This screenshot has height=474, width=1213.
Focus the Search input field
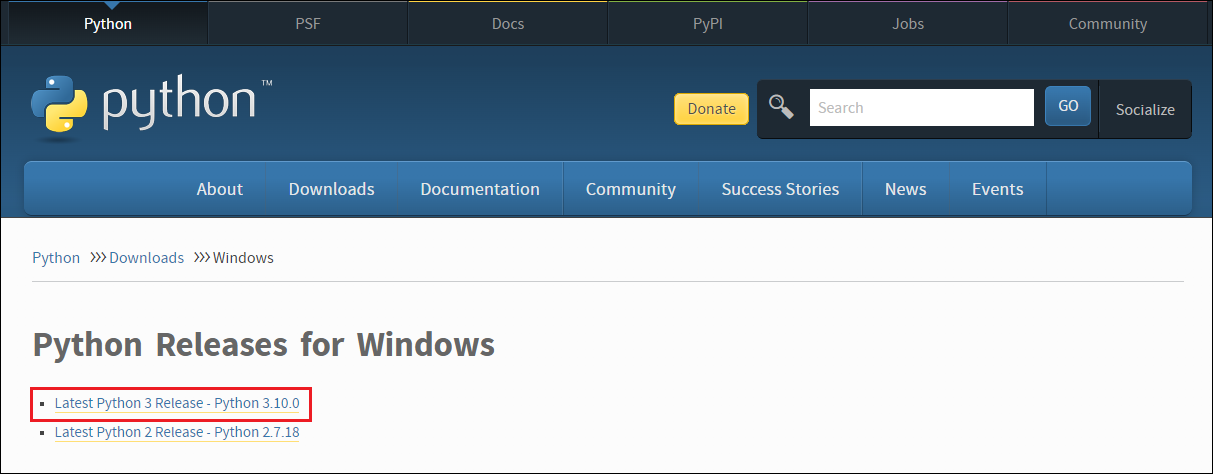(x=921, y=108)
